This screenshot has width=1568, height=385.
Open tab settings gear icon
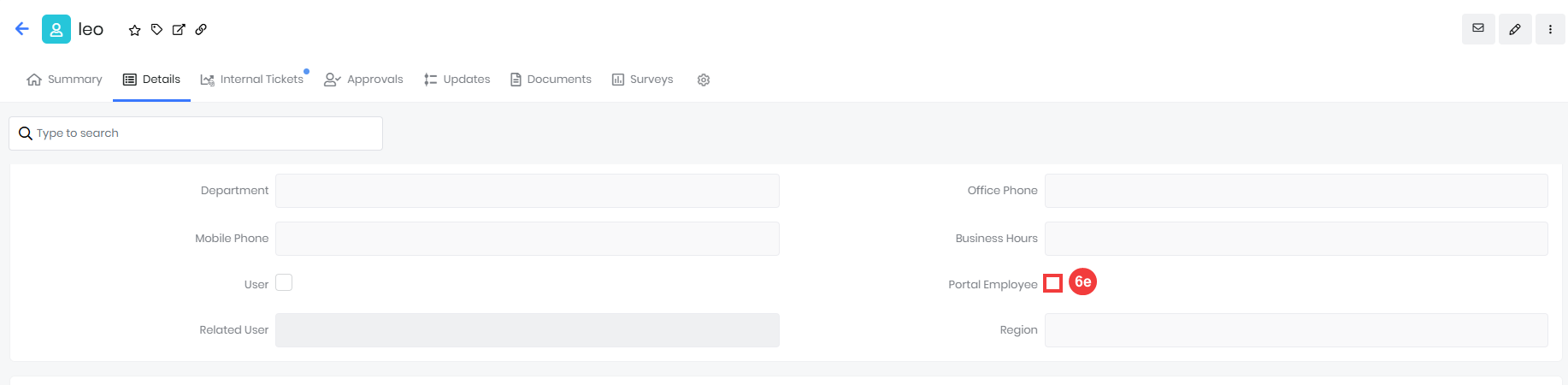[x=704, y=80]
